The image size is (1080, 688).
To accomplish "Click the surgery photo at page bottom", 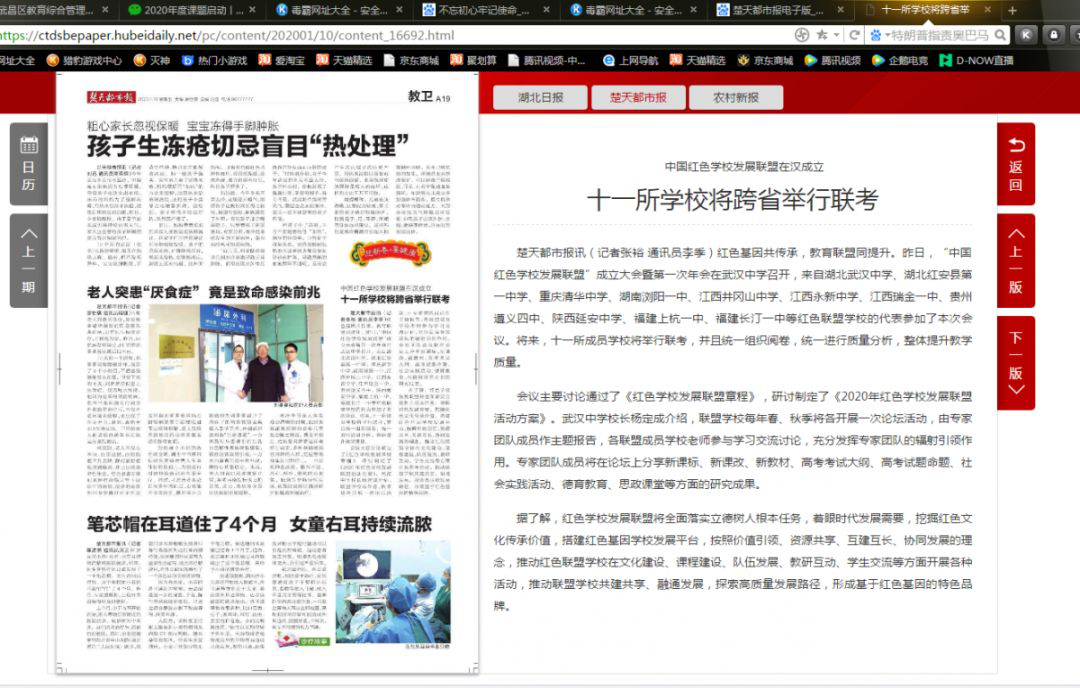I will (393, 592).
